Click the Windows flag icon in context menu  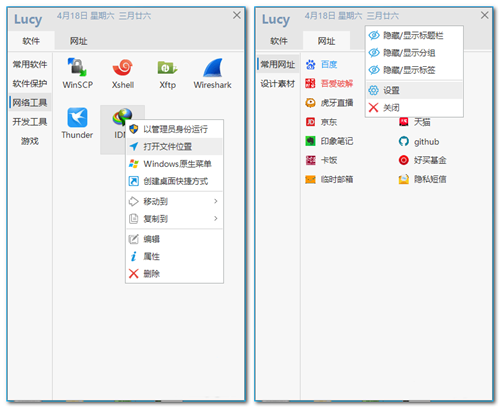click(134, 164)
